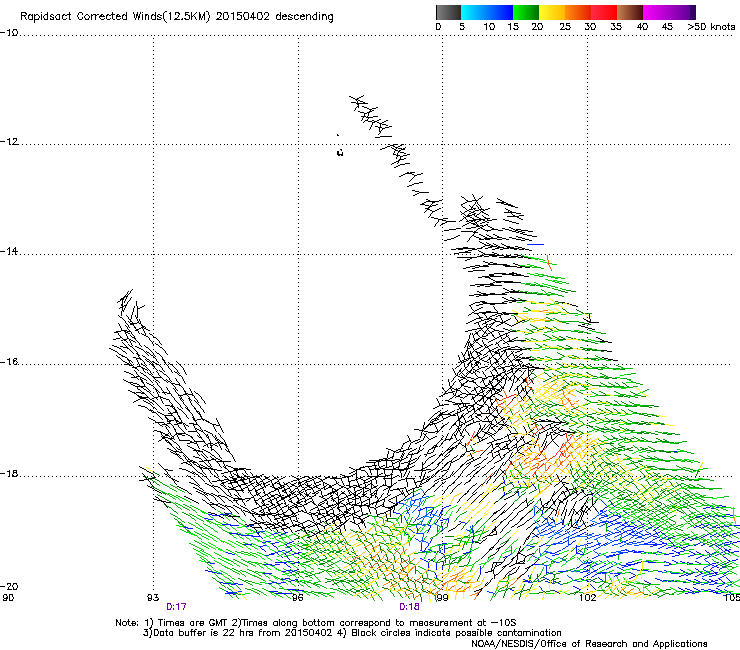
Task: Click the longitude axis label '96'
Action: pyautogui.click(x=297, y=598)
